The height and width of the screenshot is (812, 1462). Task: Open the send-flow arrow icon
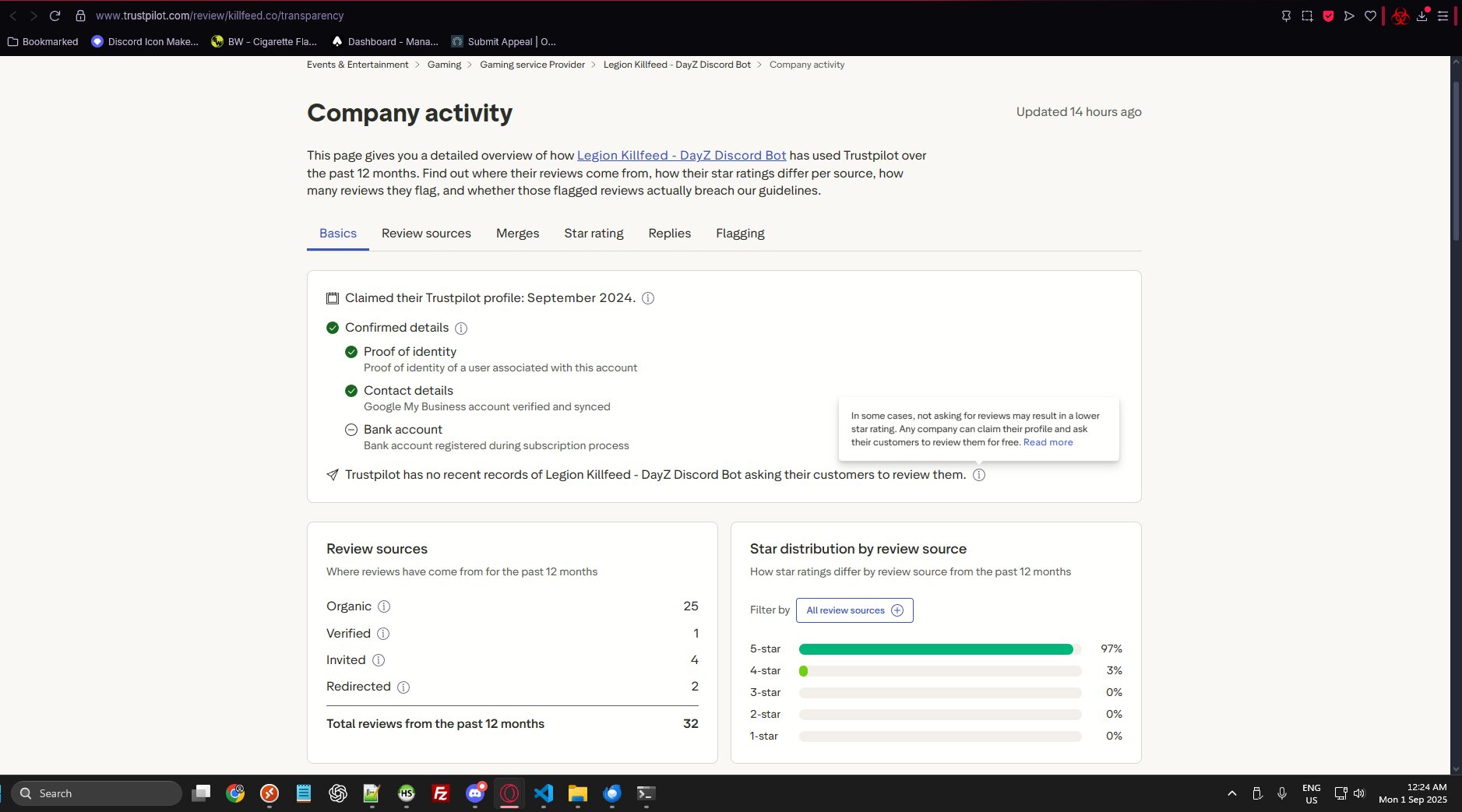coord(1349,16)
